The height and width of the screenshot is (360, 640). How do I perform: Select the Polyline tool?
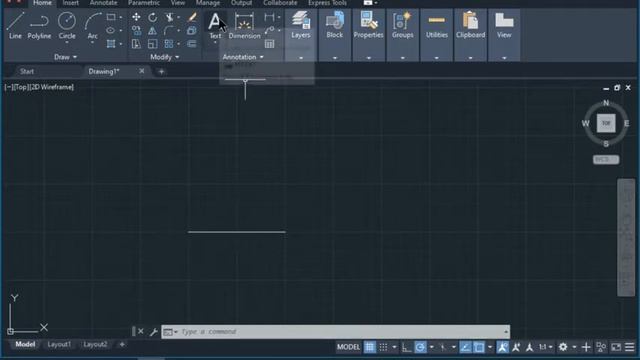[x=39, y=26]
